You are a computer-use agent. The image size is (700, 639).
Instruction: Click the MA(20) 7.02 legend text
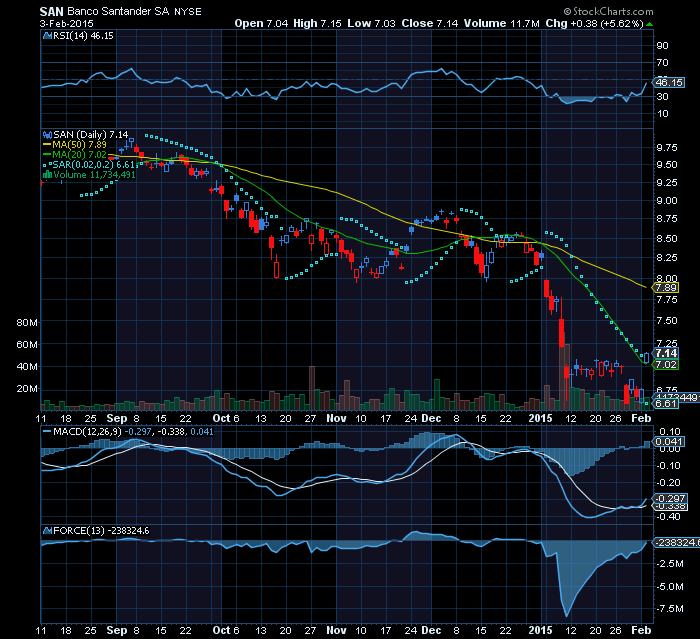pos(79,155)
